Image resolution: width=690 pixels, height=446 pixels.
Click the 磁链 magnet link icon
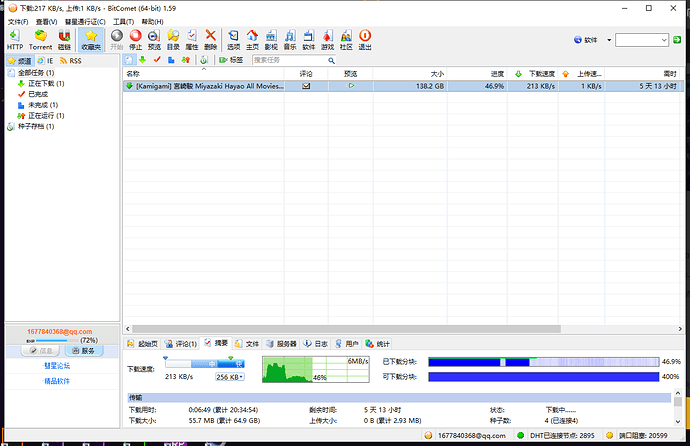coord(64,40)
